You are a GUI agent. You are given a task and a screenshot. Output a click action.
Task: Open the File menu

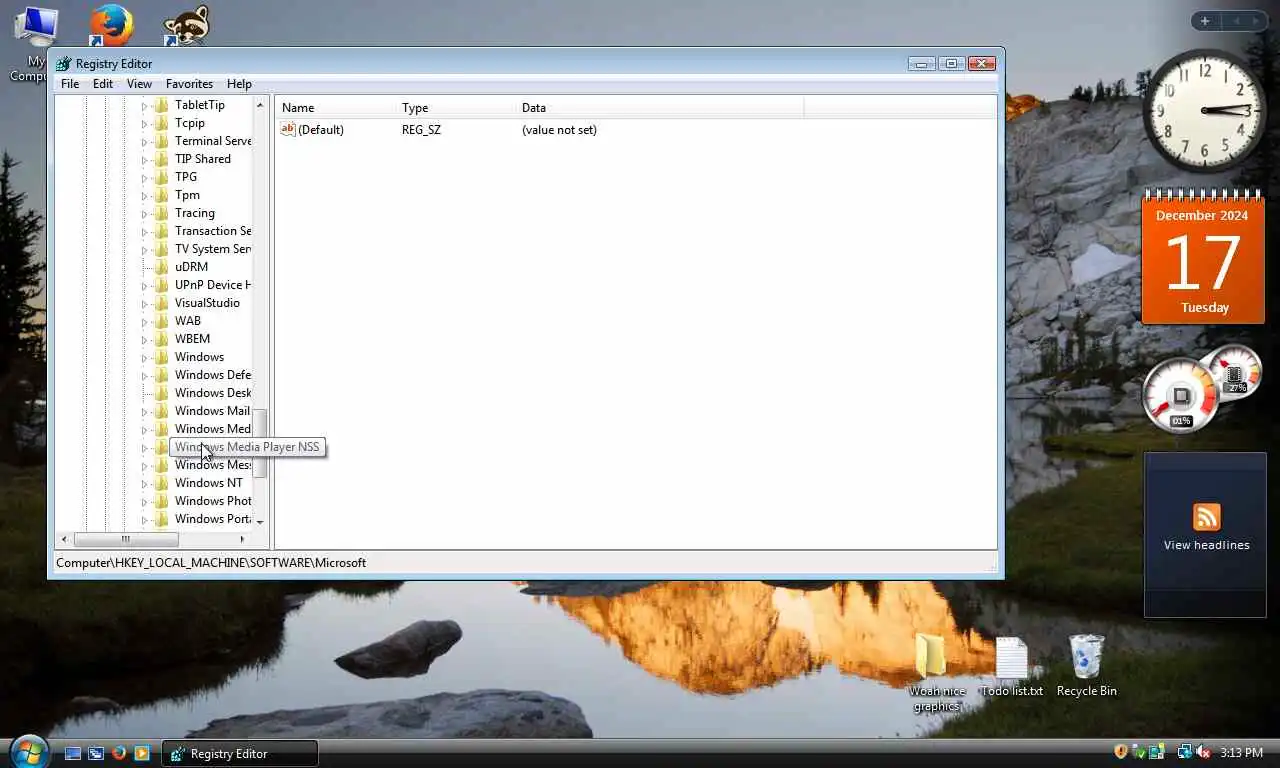pos(70,84)
